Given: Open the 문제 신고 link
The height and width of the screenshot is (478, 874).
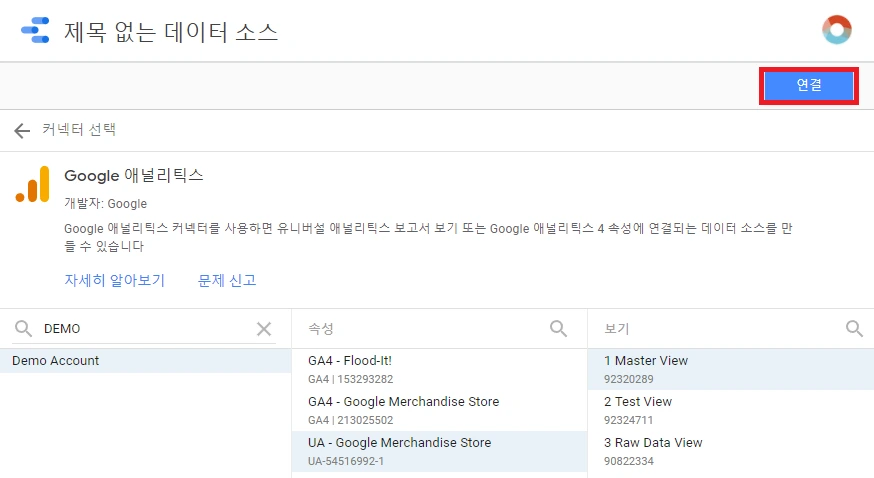Looking at the screenshot, I should [227, 280].
